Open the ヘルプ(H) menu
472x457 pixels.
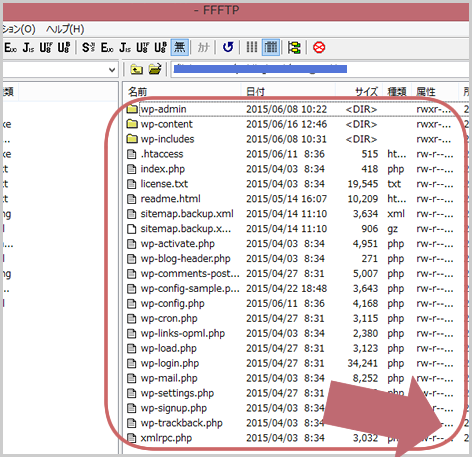pos(65,29)
